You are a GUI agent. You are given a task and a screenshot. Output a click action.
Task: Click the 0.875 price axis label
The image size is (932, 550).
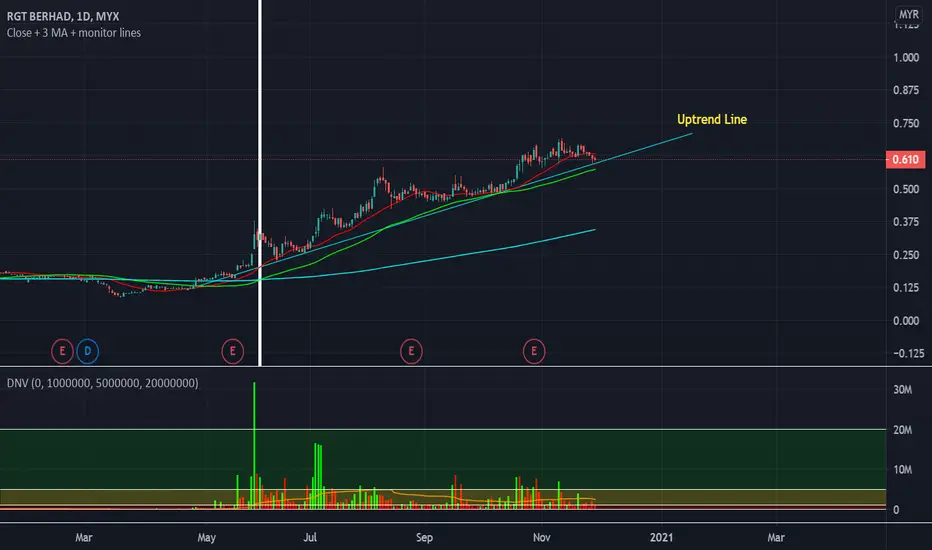point(906,90)
